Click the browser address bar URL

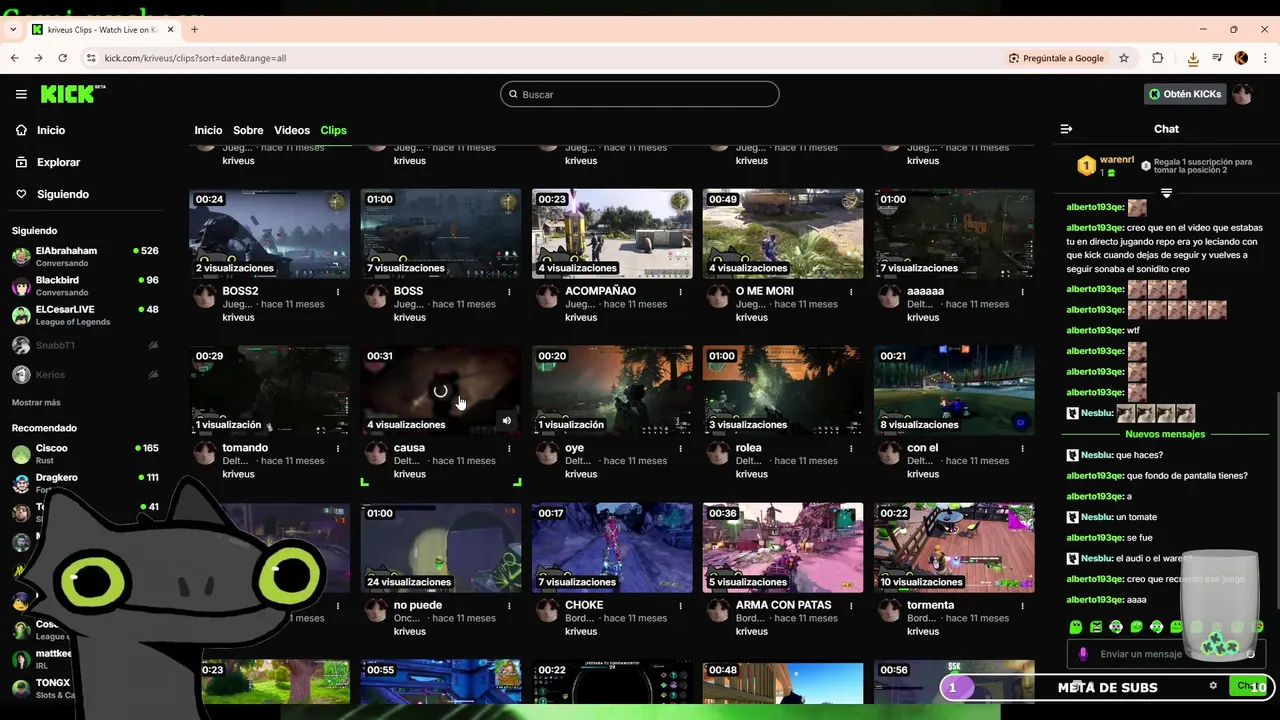(x=195, y=58)
